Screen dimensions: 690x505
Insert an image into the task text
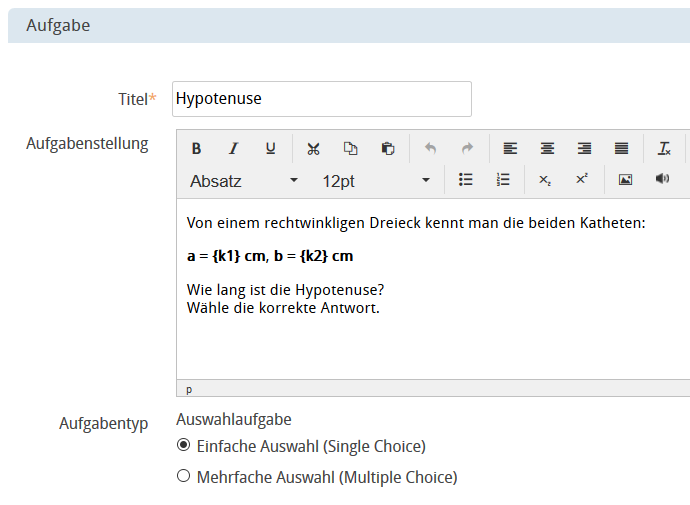pos(625,180)
